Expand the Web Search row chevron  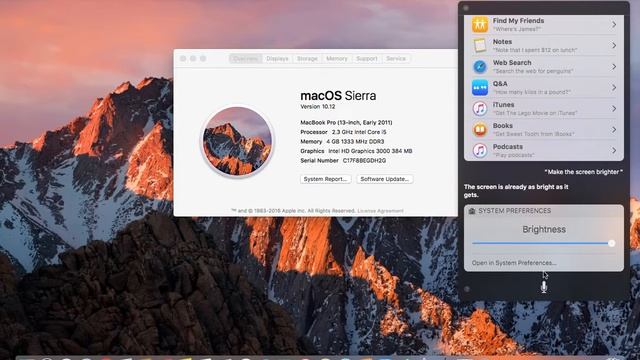point(614,67)
